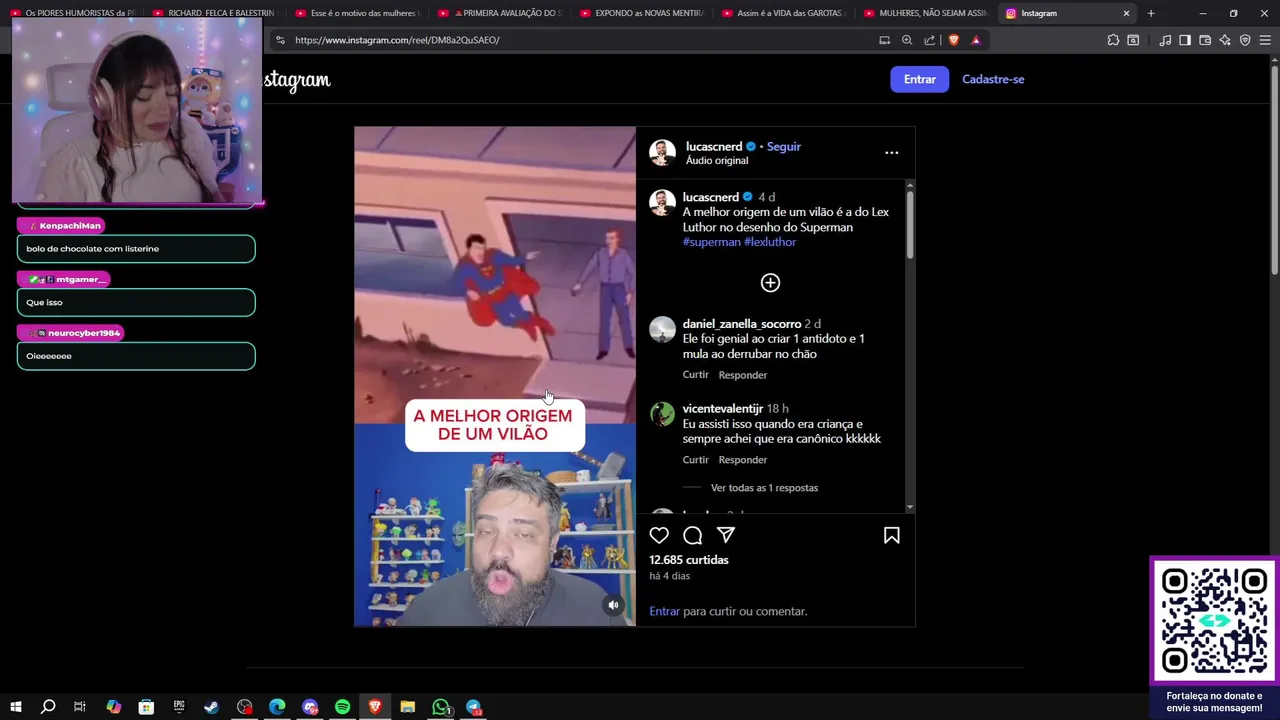
Task: Open the Windows Start menu
Action: (x=15, y=707)
